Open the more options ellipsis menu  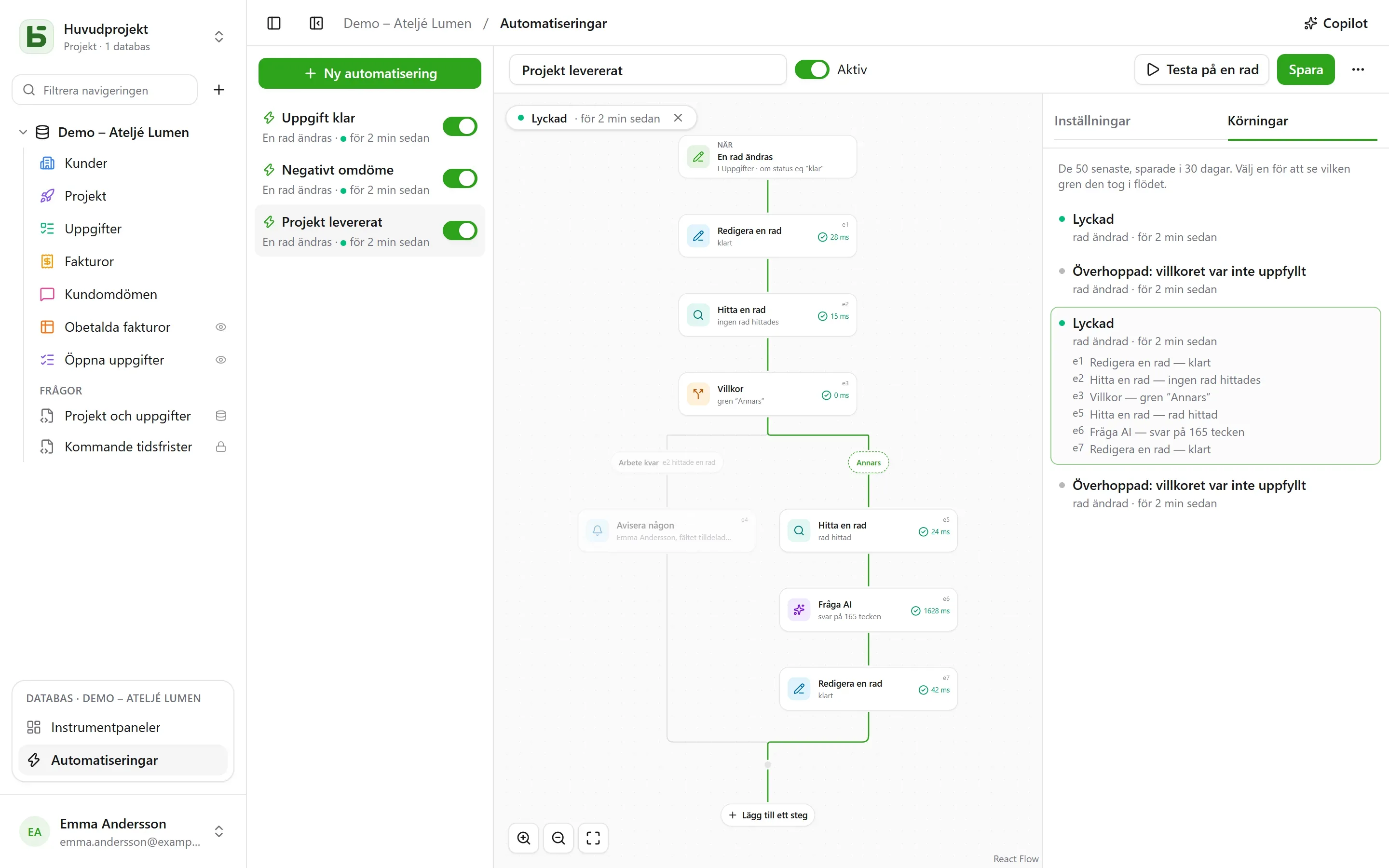[1358, 69]
